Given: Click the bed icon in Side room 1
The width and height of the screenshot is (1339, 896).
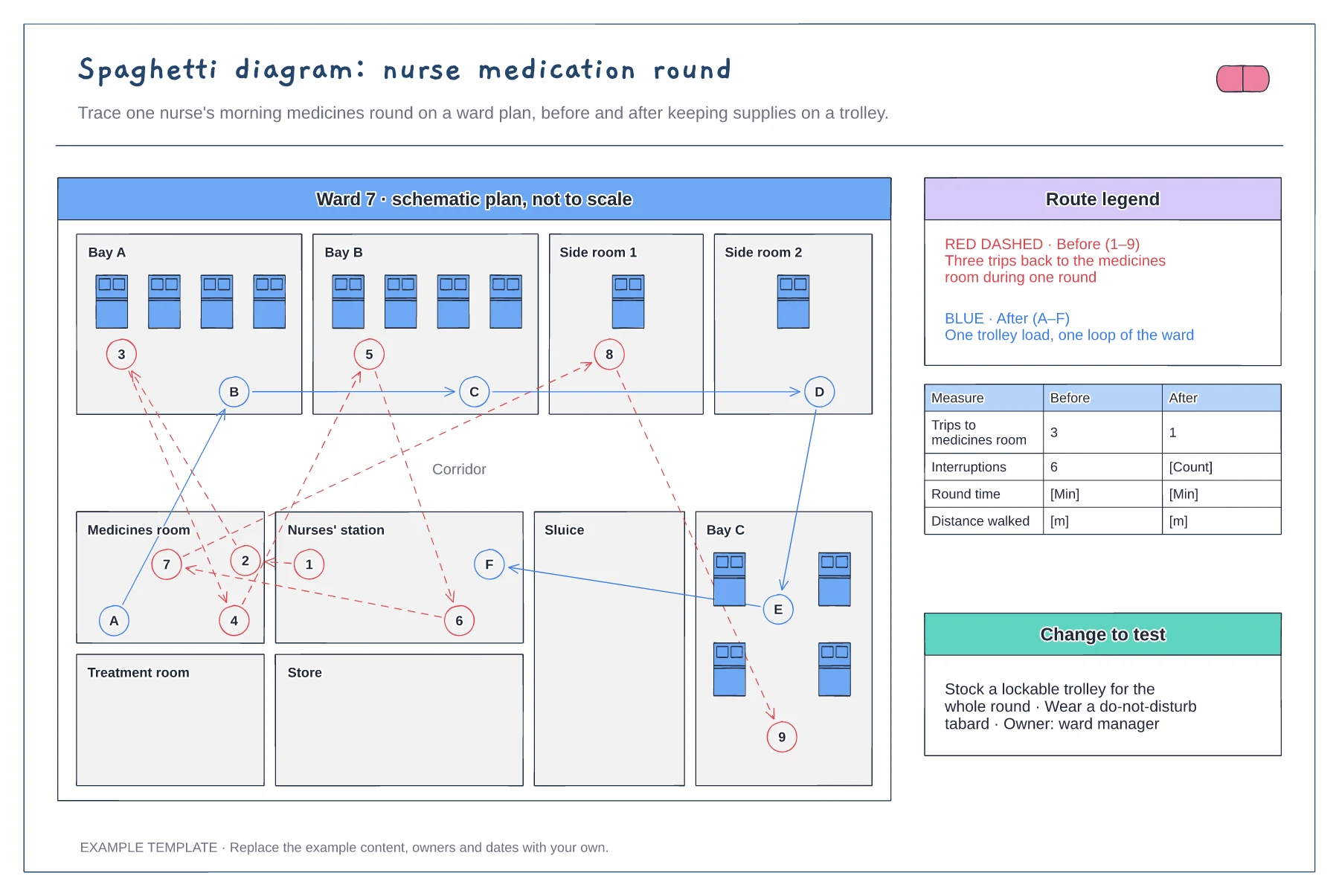Looking at the screenshot, I should tap(628, 302).
